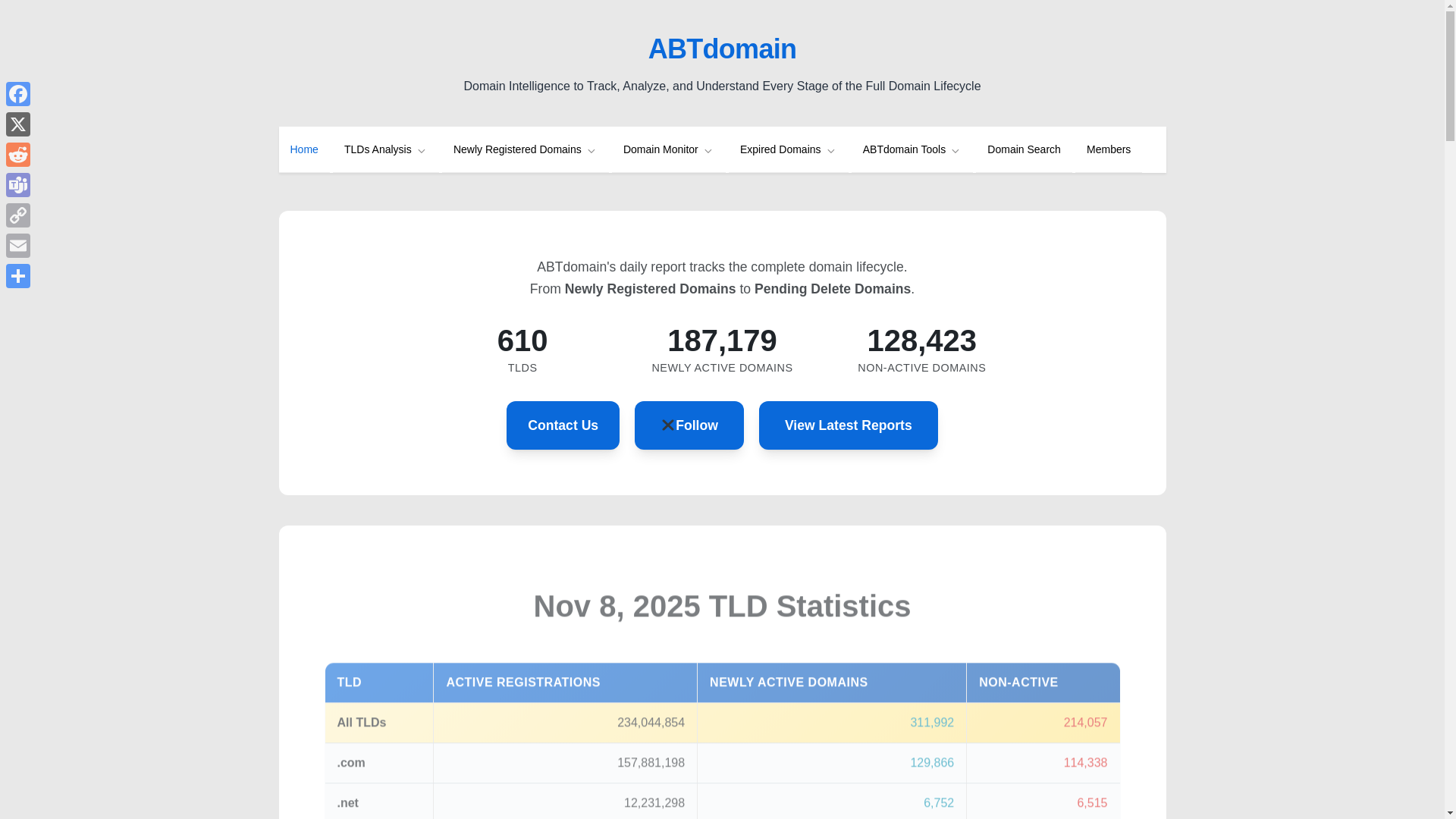Select 12,231,298 active registrations value
Image resolution: width=1456 pixels, height=819 pixels.
tap(654, 803)
